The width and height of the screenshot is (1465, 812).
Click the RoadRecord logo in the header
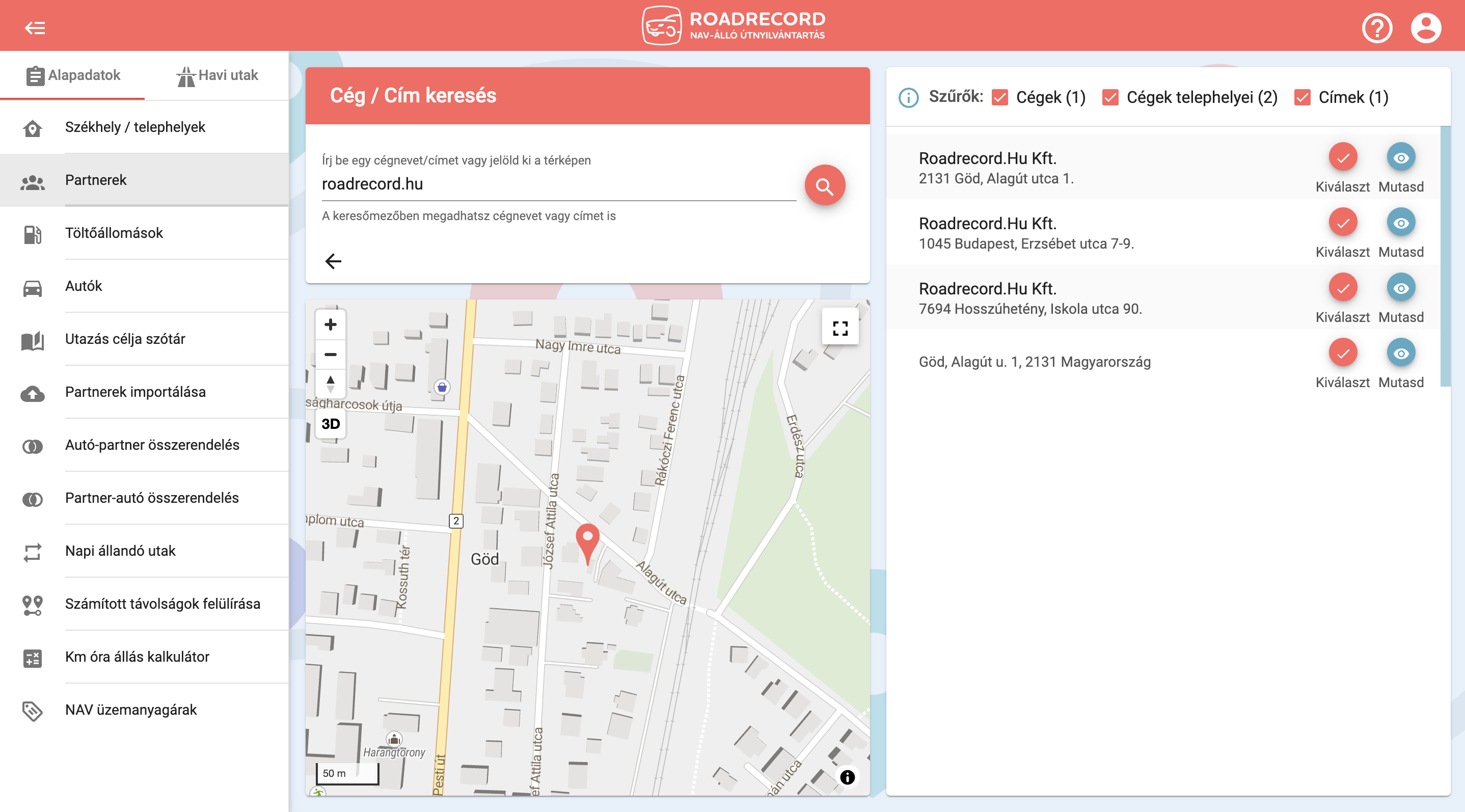point(733,25)
